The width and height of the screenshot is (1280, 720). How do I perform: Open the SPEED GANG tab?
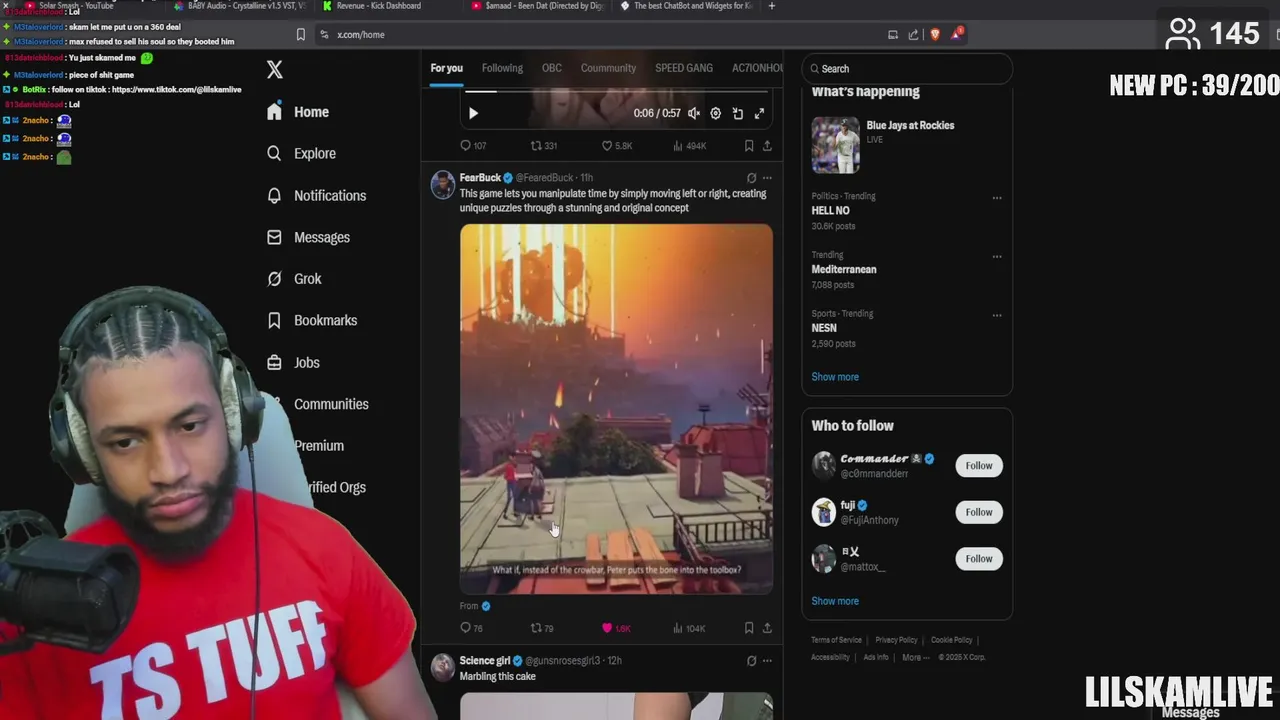684,68
